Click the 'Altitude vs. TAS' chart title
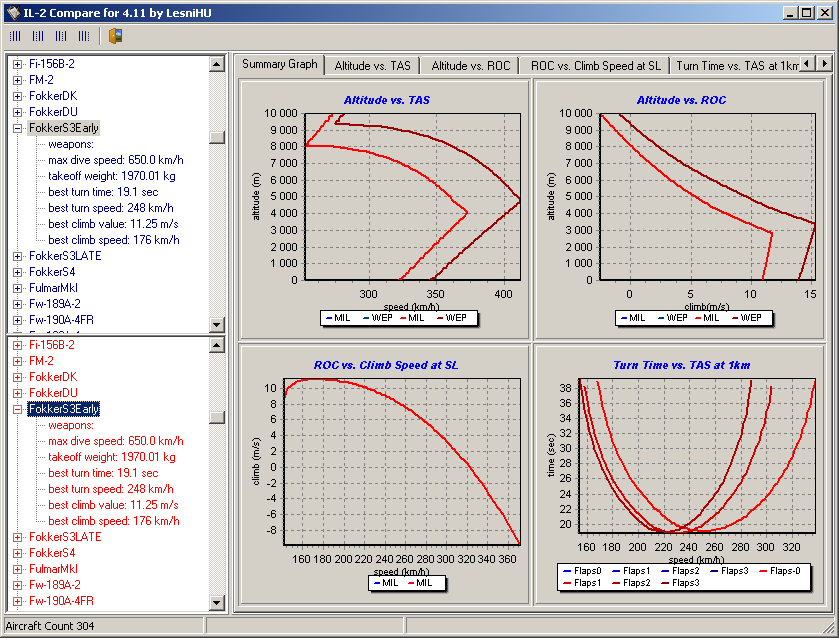This screenshot has height=638, width=839. pos(386,100)
